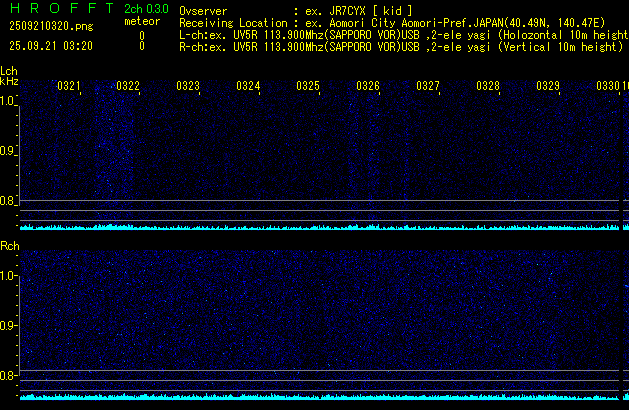Select the 0322 time marker

pyautogui.click(x=128, y=87)
